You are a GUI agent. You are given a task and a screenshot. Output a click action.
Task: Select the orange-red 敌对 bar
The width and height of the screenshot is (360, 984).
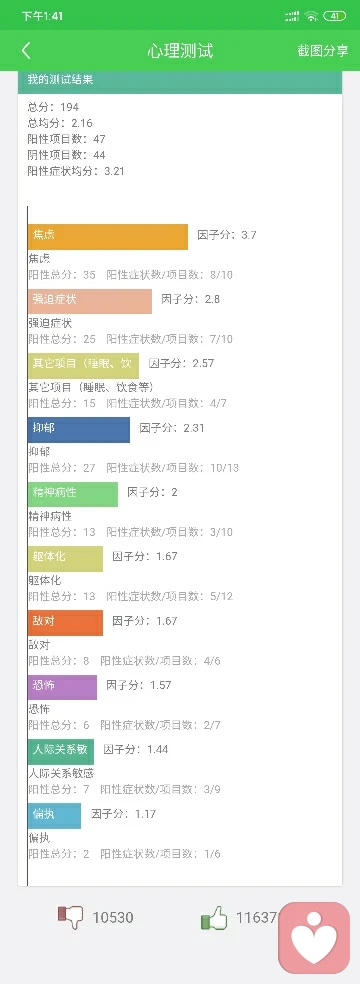(65, 623)
